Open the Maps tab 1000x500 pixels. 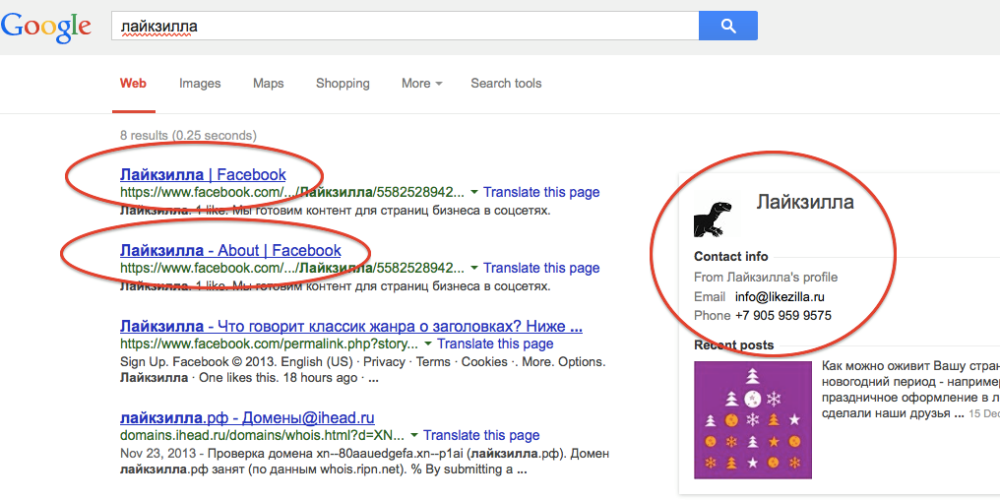(x=268, y=84)
